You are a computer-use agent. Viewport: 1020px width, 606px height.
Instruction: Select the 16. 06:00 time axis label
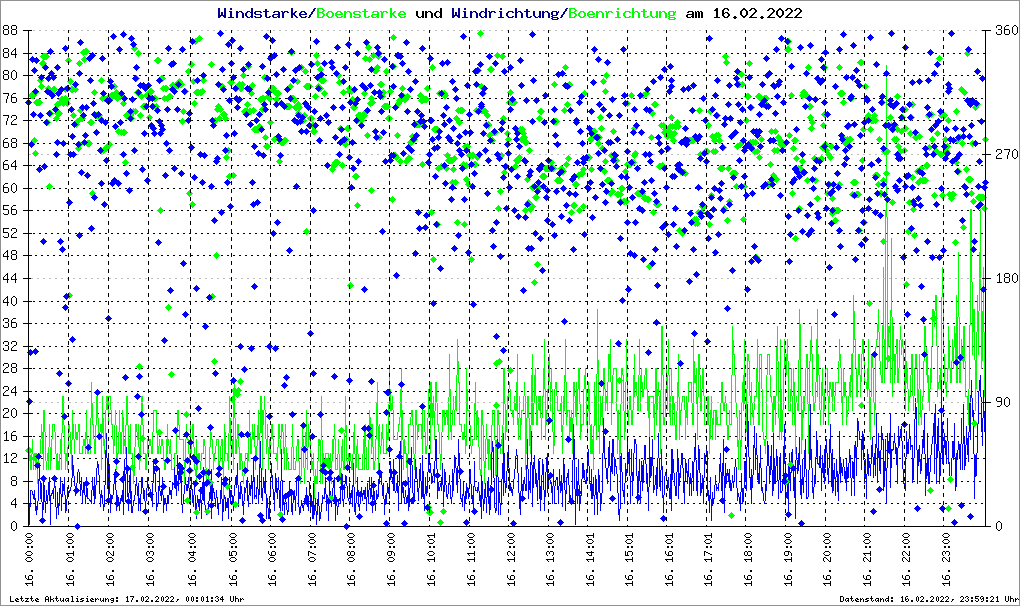click(x=271, y=561)
